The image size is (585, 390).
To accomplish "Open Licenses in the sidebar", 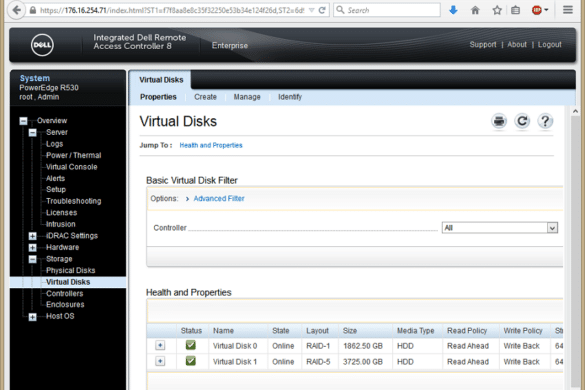I will [62, 213].
